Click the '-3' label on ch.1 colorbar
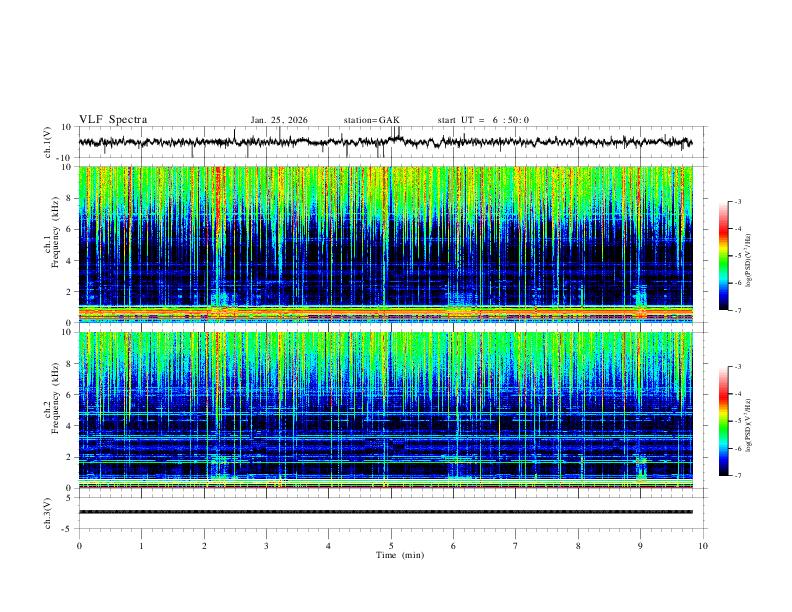This screenshot has height=612, width=792. click(x=737, y=201)
